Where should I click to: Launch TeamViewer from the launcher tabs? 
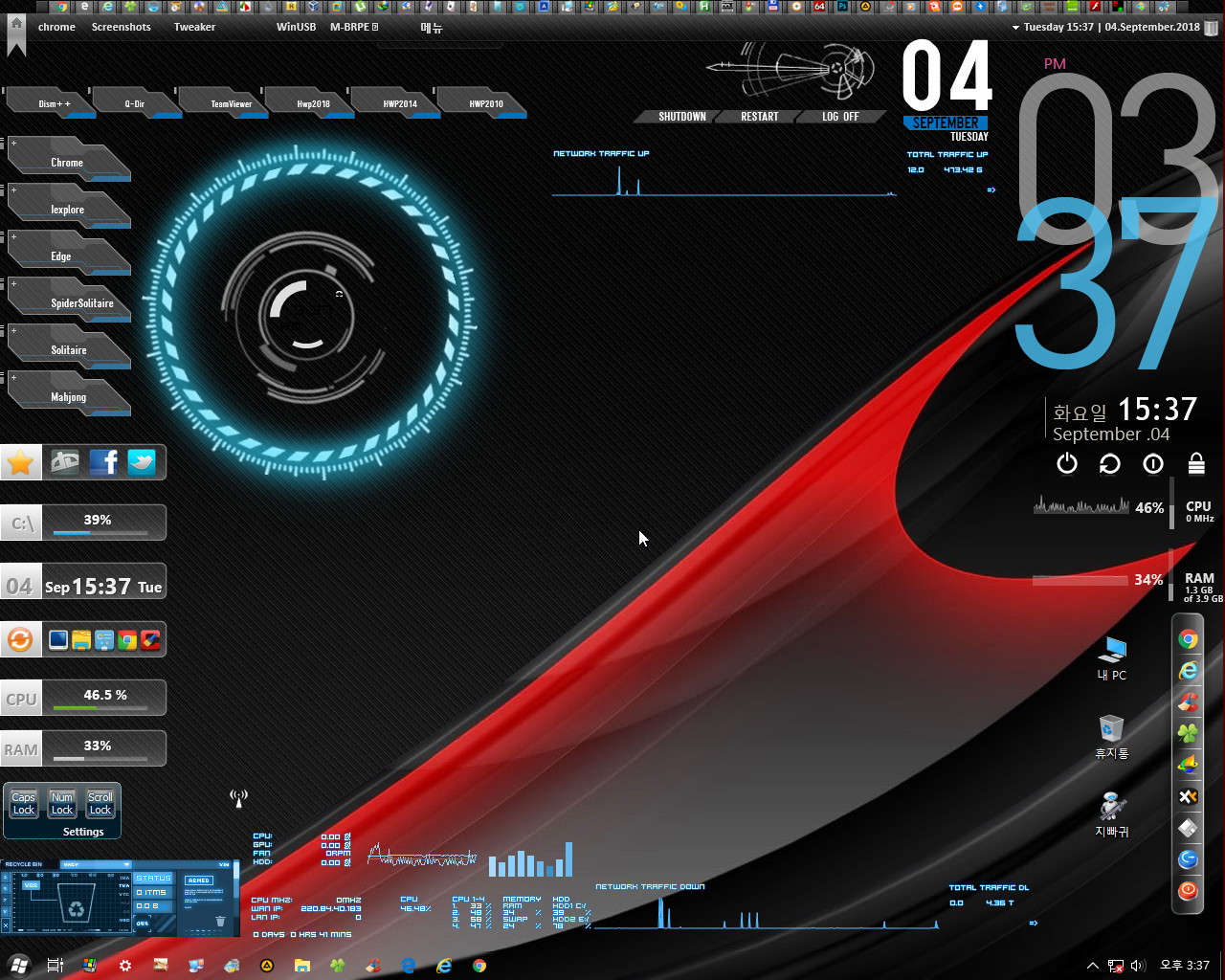pyautogui.click(x=227, y=102)
